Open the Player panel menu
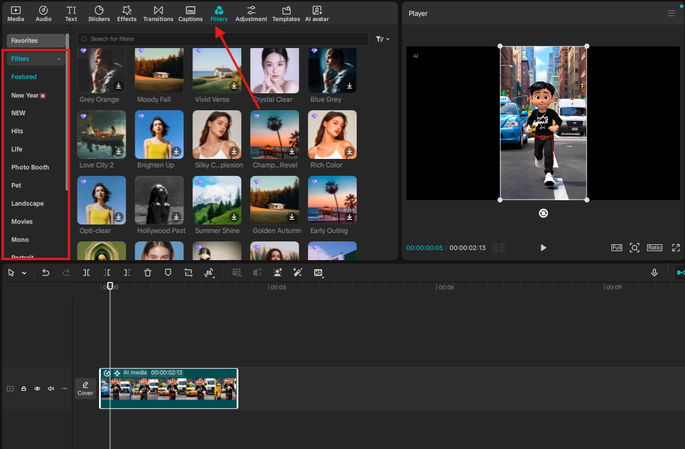This screenshot has width=685, height=449. (671, 14)
